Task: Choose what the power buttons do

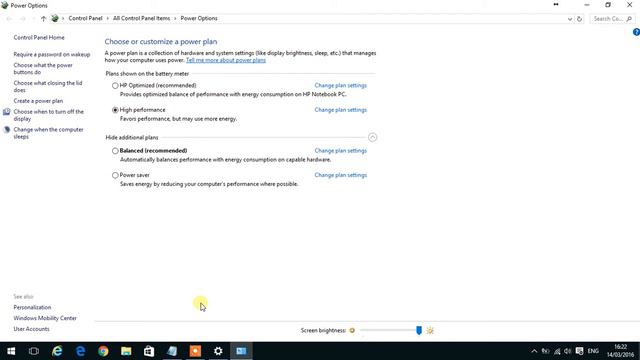Action: pos(43,69)
